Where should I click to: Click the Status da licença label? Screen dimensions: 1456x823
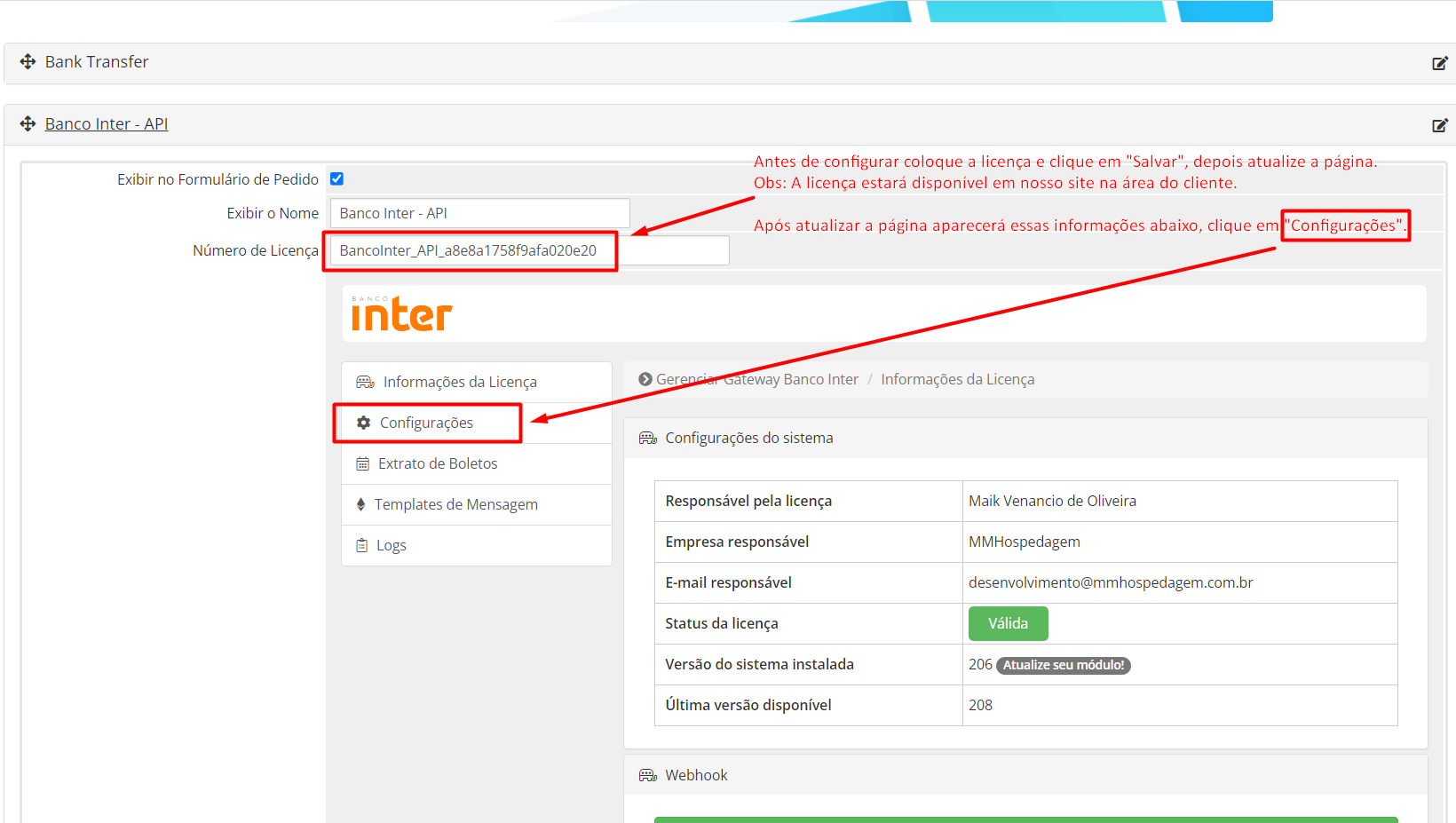[x=721, y=623]
